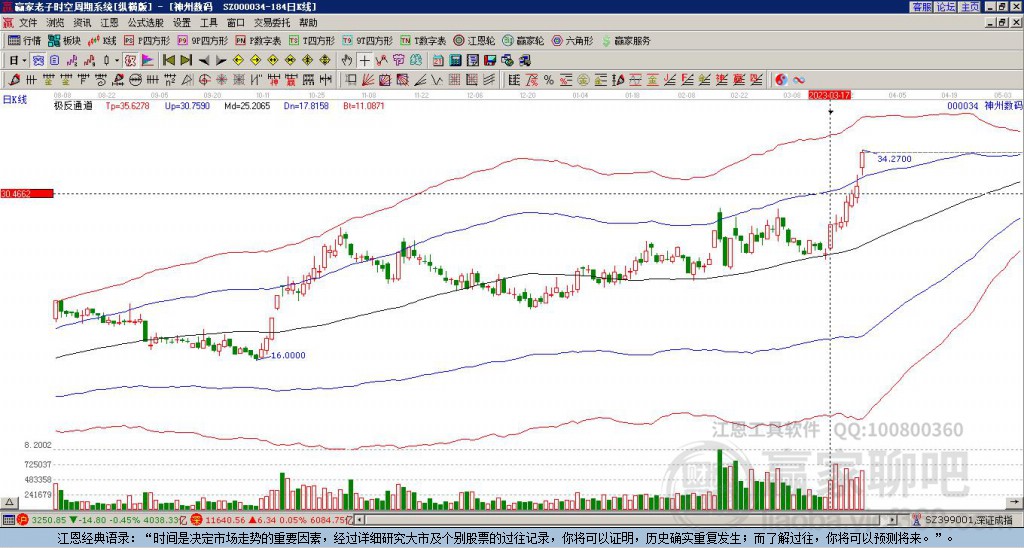1024x548 pixels.
Task: Click the black right arrow icon
Action: coord(221,61)
